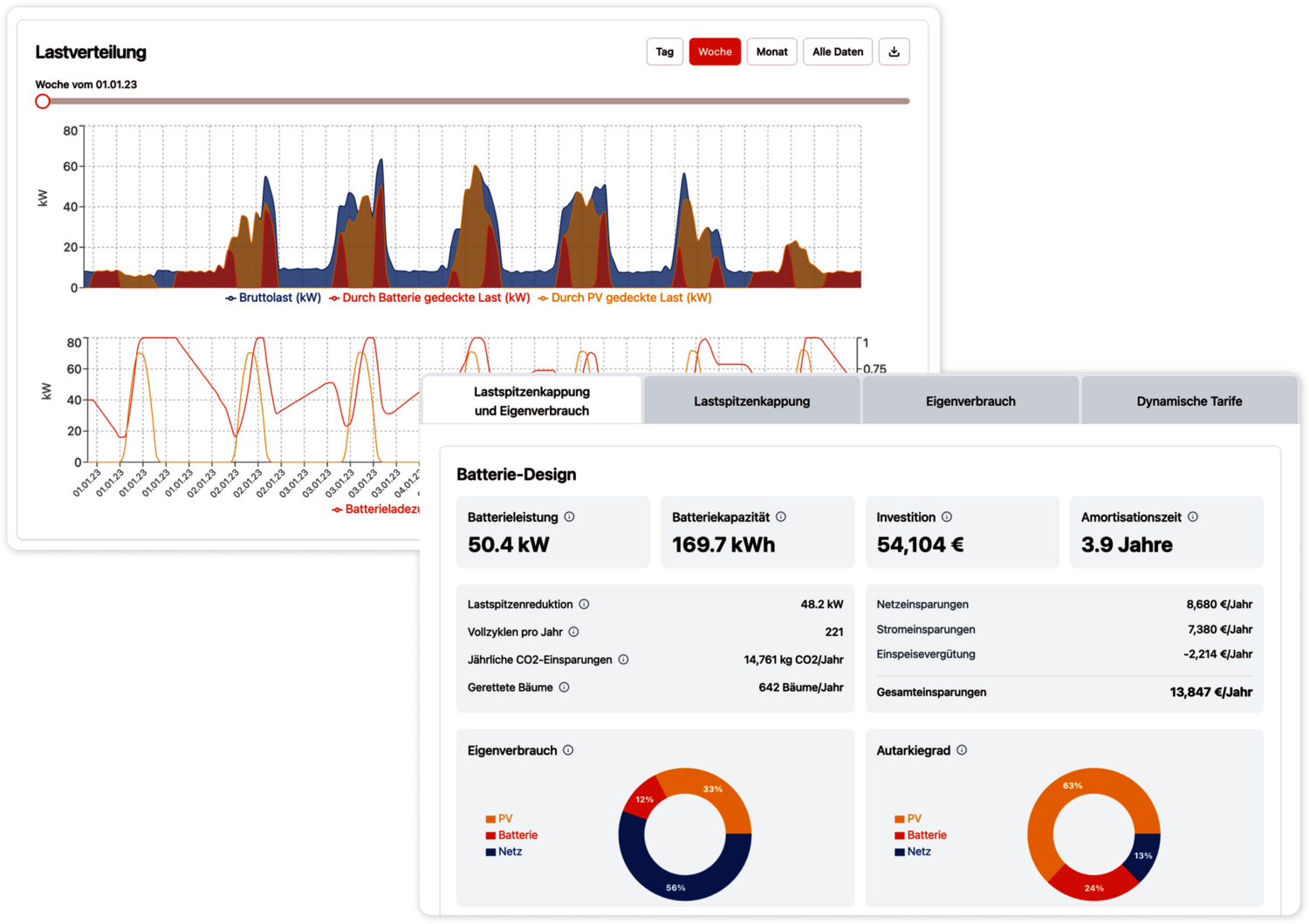The height and width of the screenshot is (924, 1309).
Task: Open the Autarkiegrad info icon
Action: coord(962,750)
